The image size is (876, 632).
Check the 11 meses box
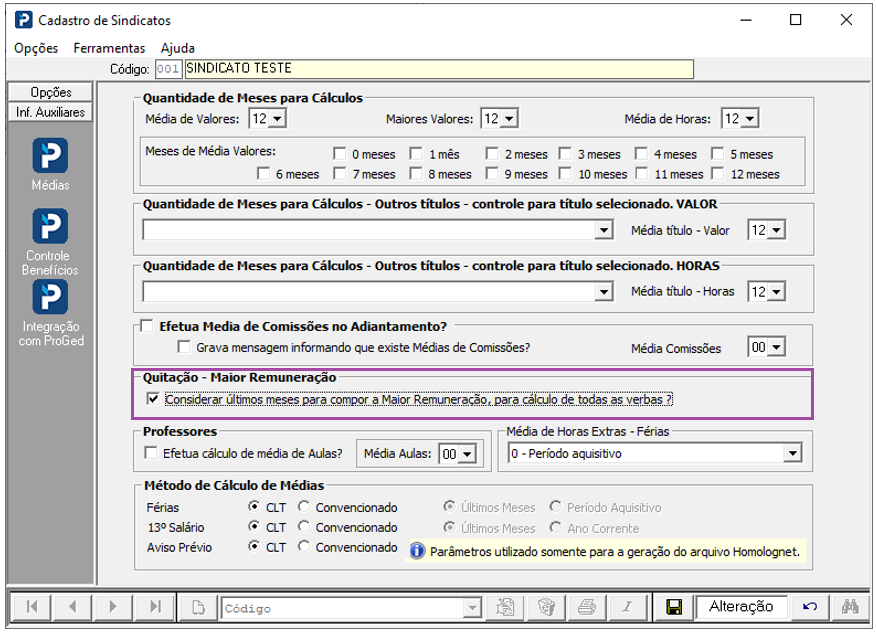click(641, 174)
